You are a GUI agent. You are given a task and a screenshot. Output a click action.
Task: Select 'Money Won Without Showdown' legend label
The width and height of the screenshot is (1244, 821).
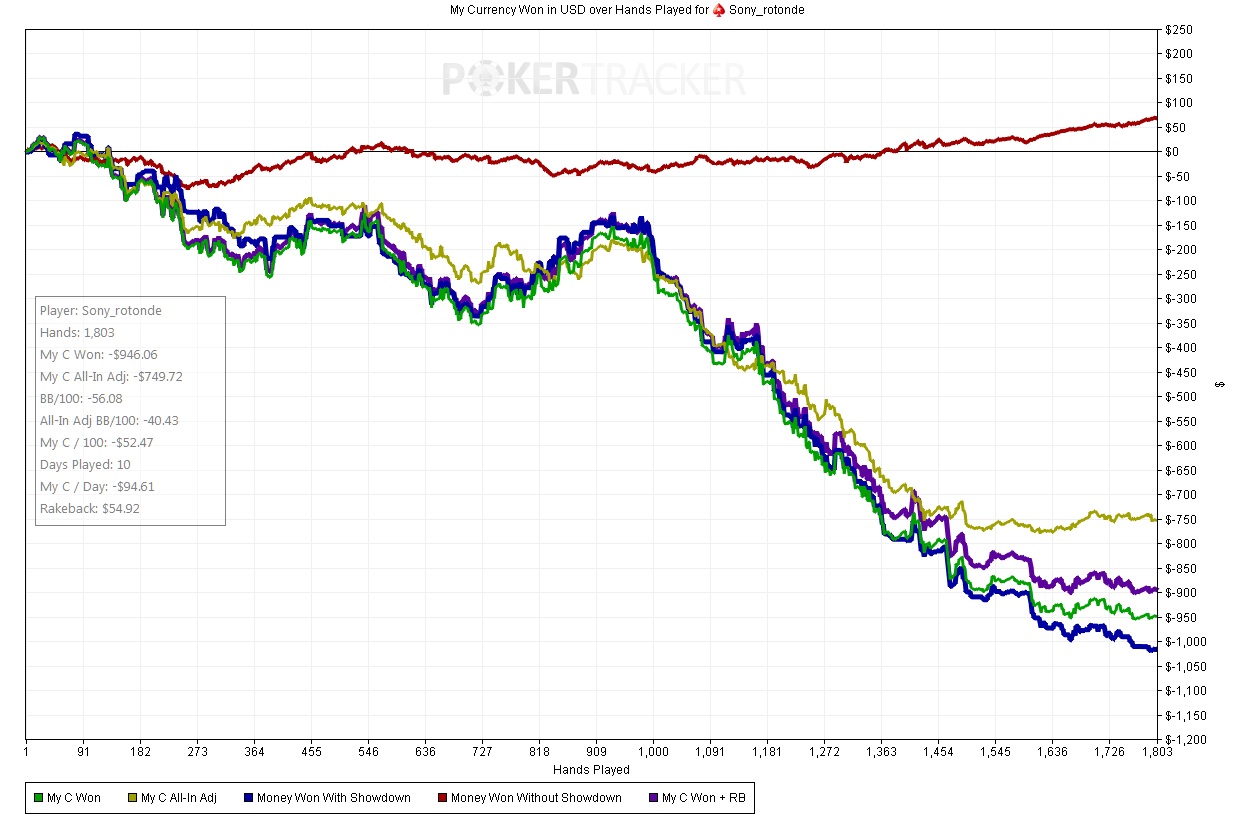(536, 798)
